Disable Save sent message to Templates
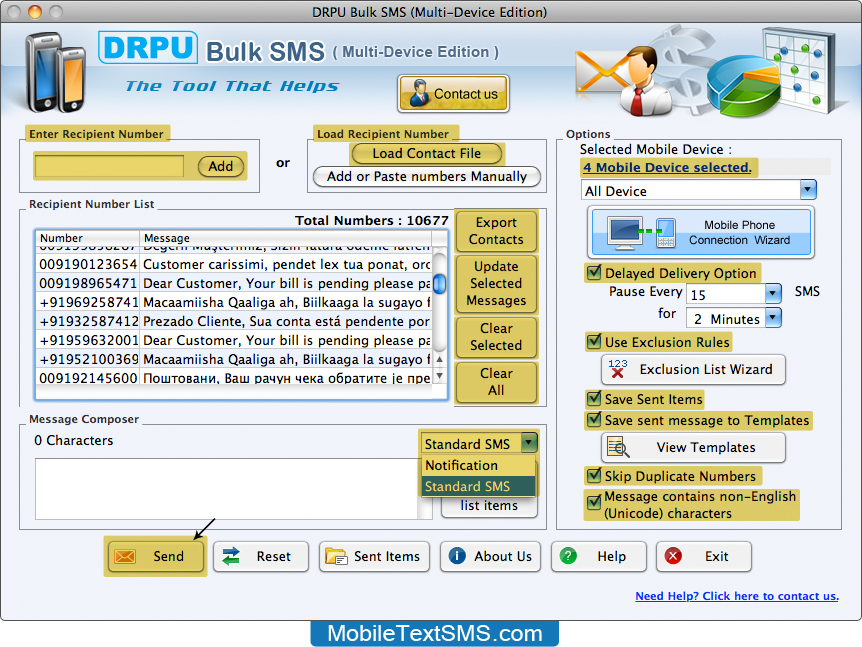862x647 pixels. click(x=594, y=420)
